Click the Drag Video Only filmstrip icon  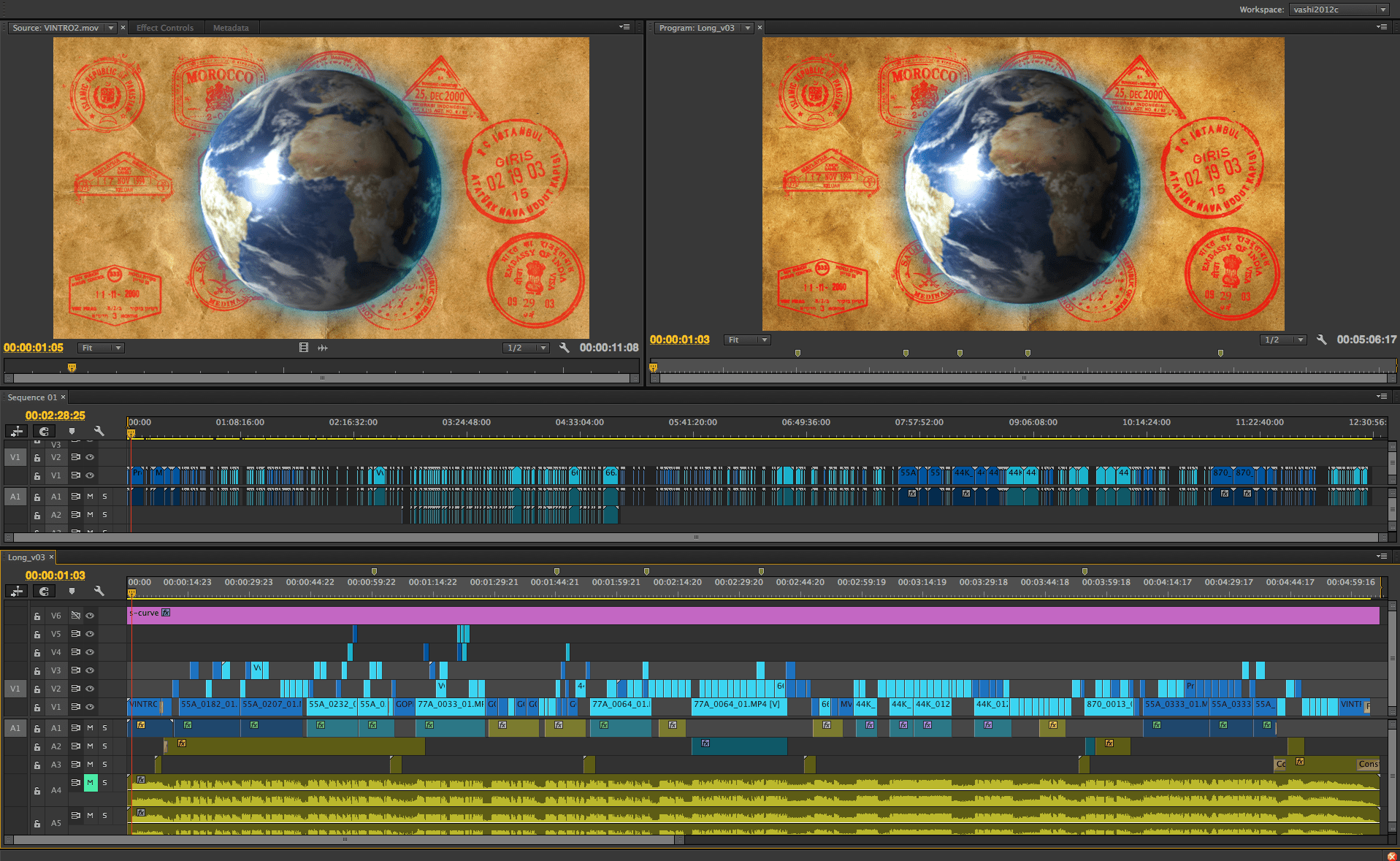click(x=304, y=348)
